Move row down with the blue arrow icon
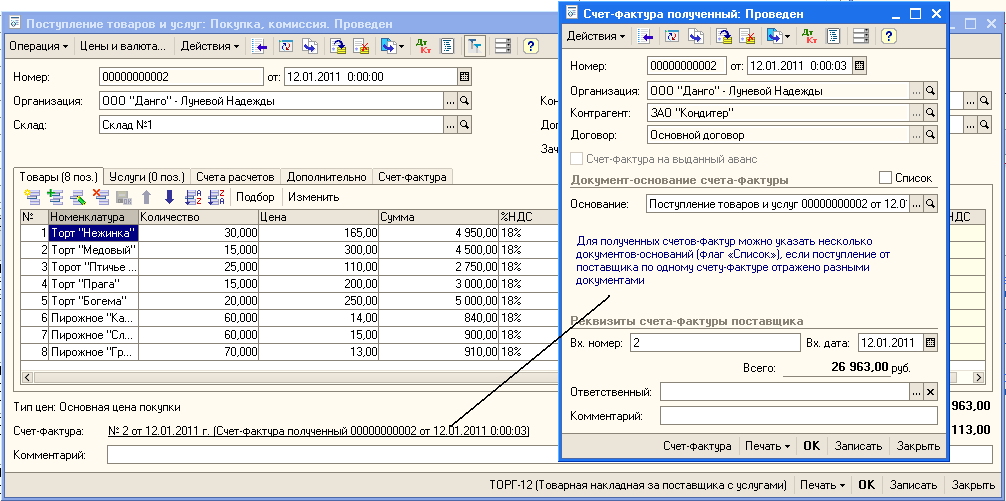This screenshot has width=1006, height=501. coord(169,197)
